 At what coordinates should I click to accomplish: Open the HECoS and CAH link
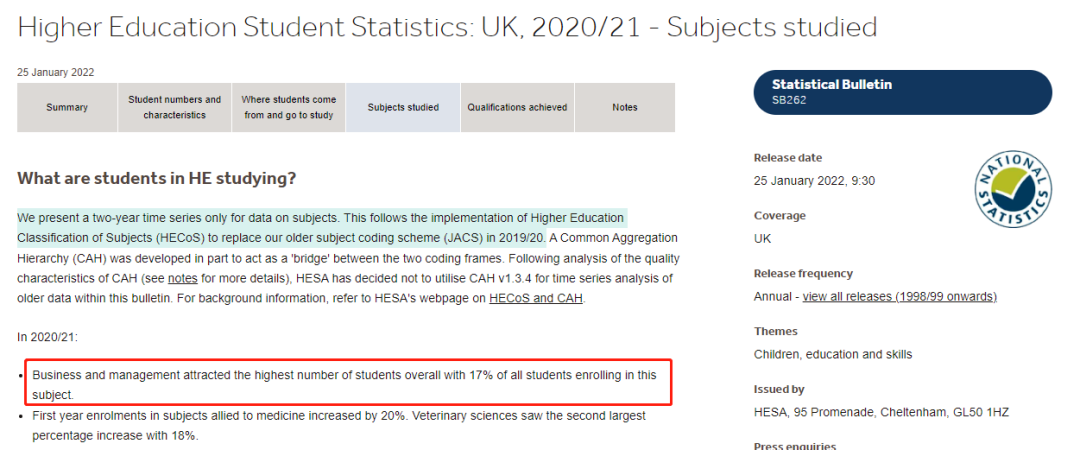coord(536,299)
